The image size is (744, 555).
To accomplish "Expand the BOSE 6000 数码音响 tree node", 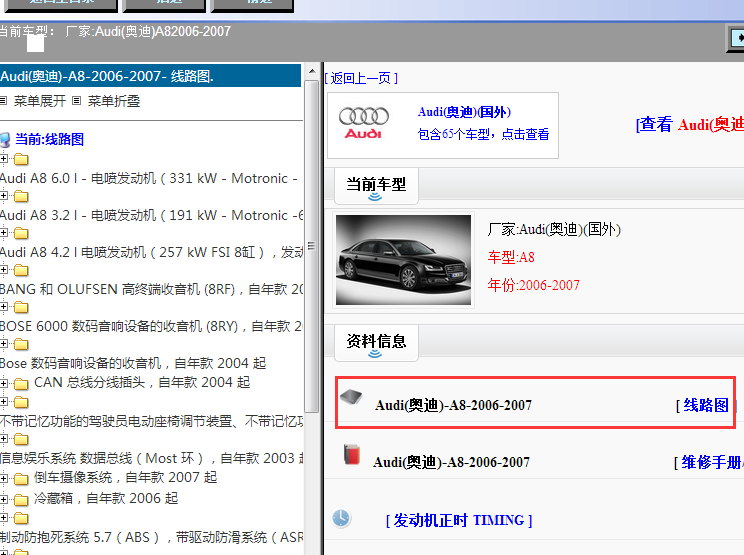I will click(x=4, y=307).
